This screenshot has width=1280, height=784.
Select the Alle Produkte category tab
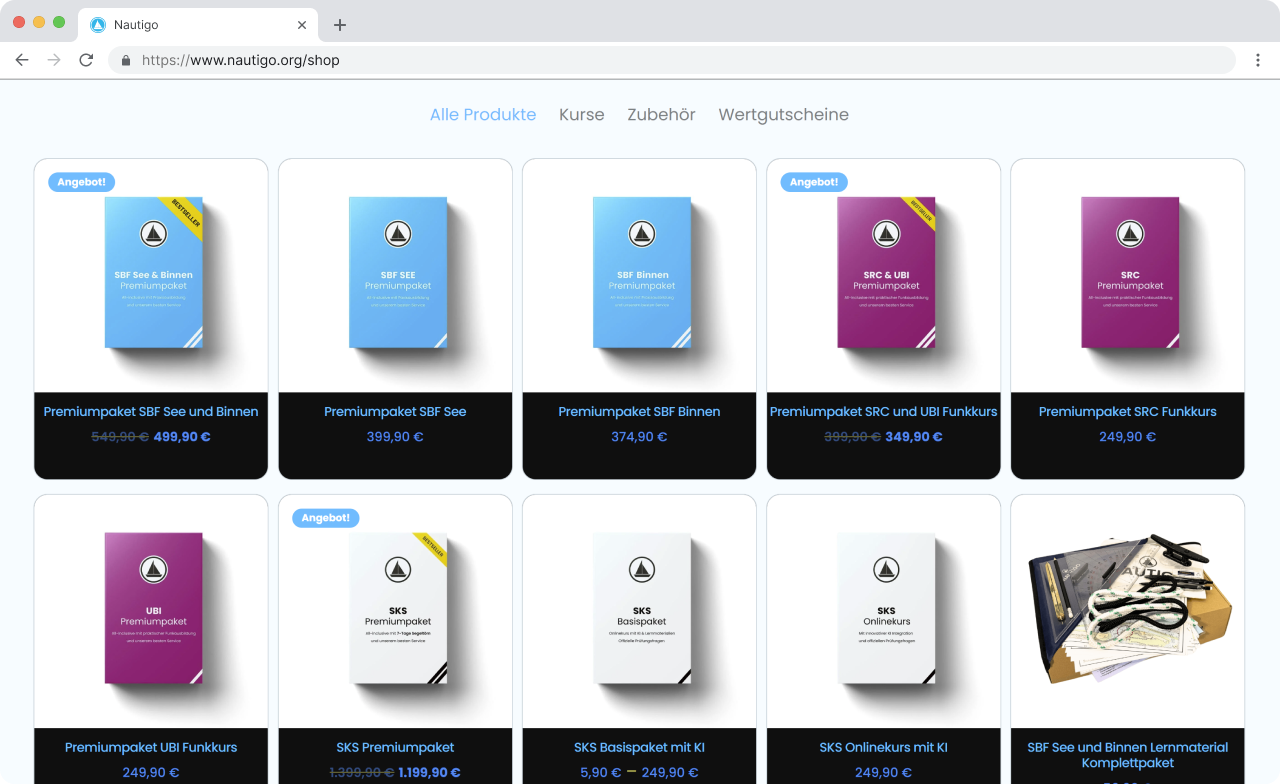click(483, 115)
